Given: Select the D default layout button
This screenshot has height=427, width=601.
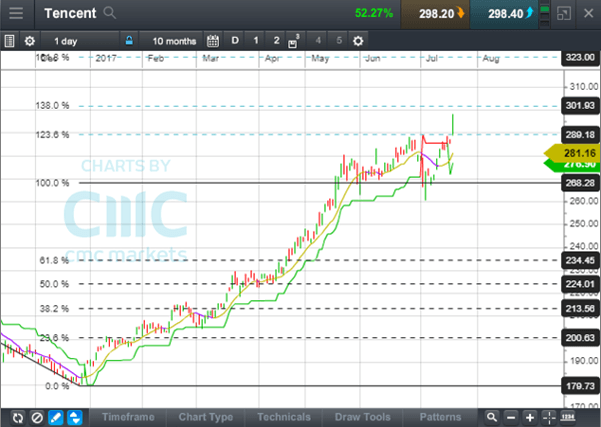Looking at the screenshot, I should (235, 41).
